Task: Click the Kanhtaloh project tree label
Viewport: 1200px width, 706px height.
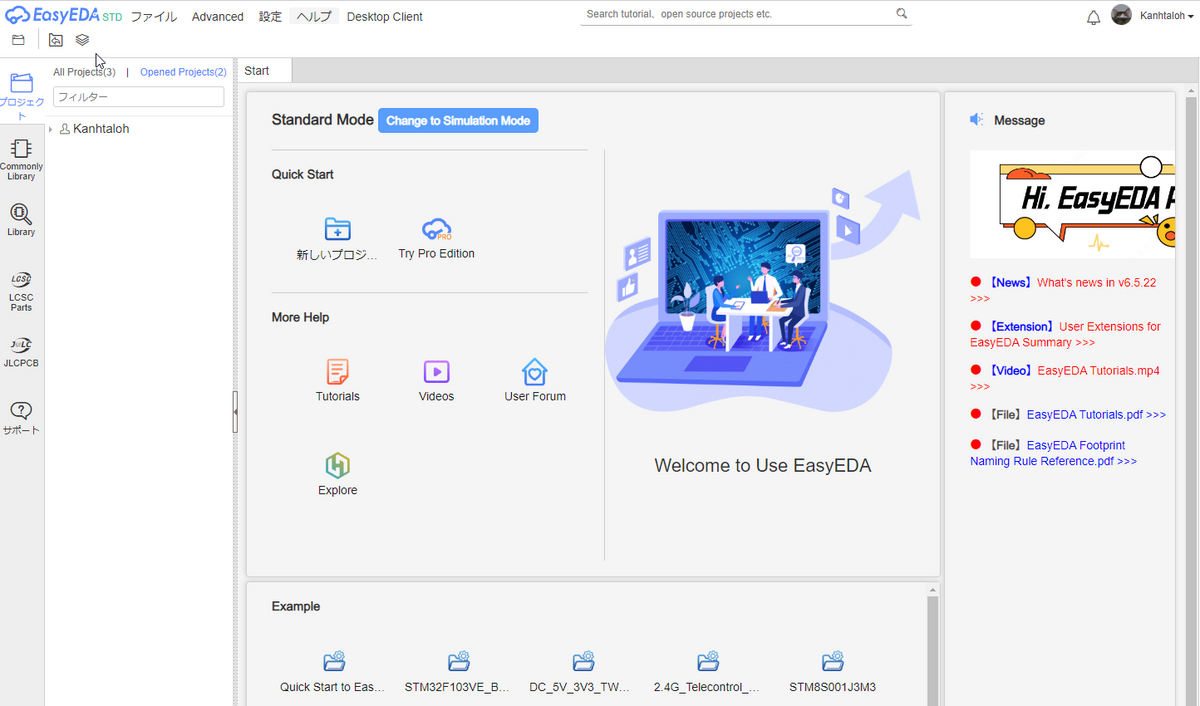Action: click(x=101, y=129)
